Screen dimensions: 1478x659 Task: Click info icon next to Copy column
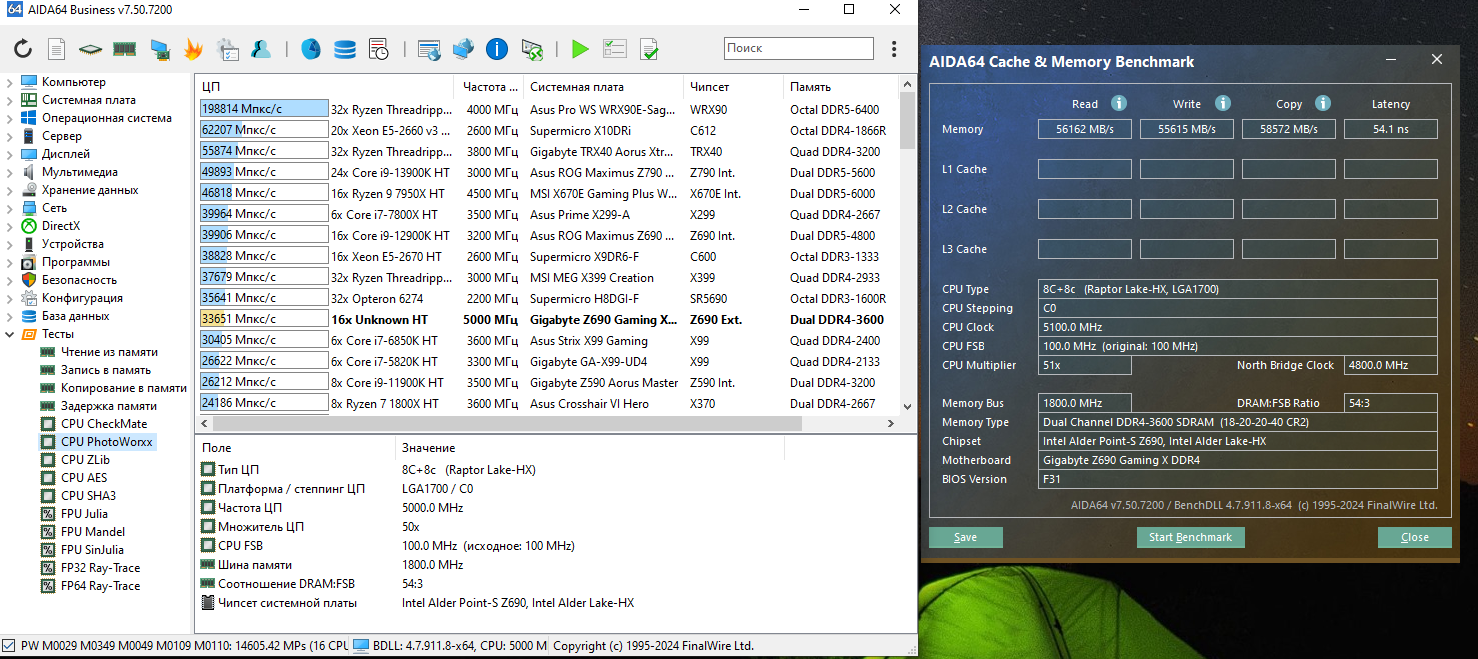pos(1323,103)
